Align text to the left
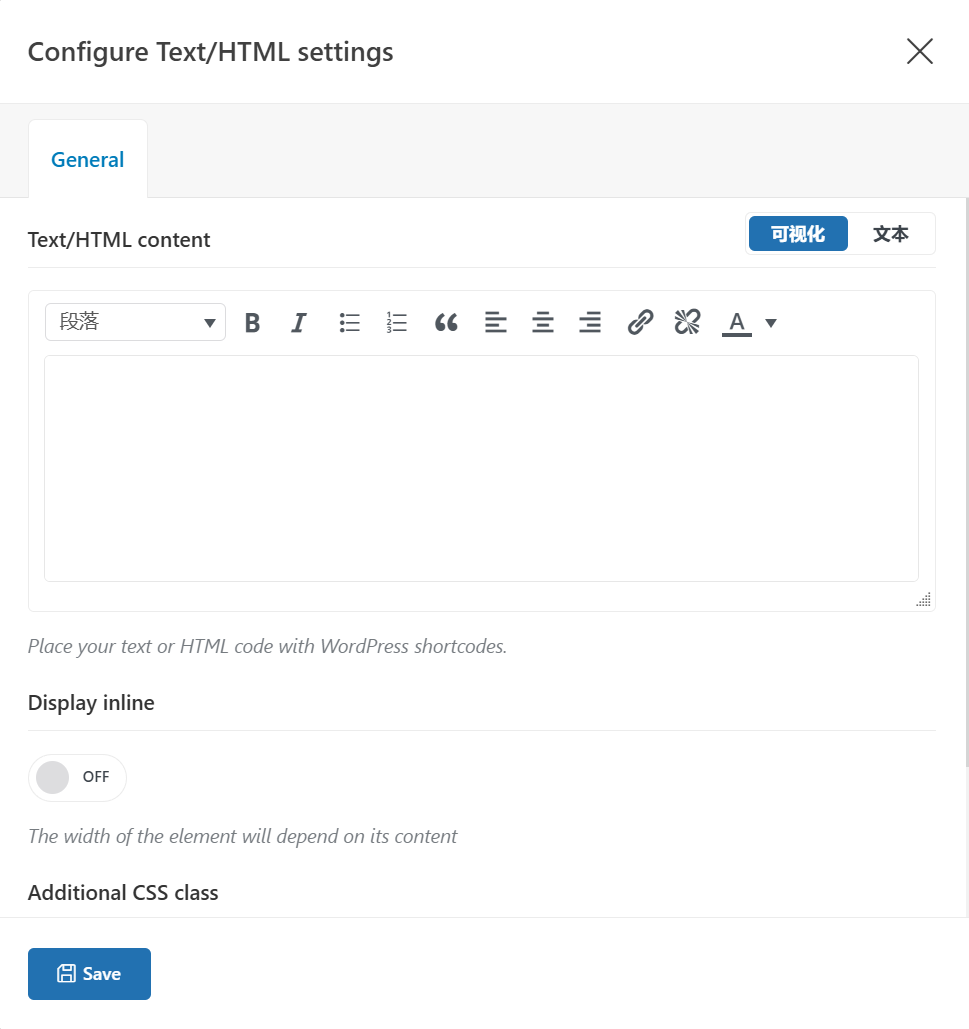 tap(495, 323)
